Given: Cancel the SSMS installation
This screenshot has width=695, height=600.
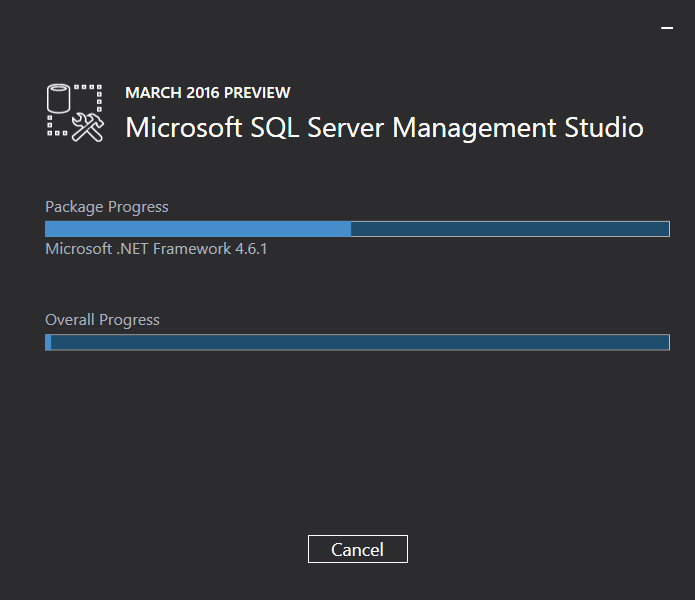Looking at the screenshot, I should click(x=358, y=549).
